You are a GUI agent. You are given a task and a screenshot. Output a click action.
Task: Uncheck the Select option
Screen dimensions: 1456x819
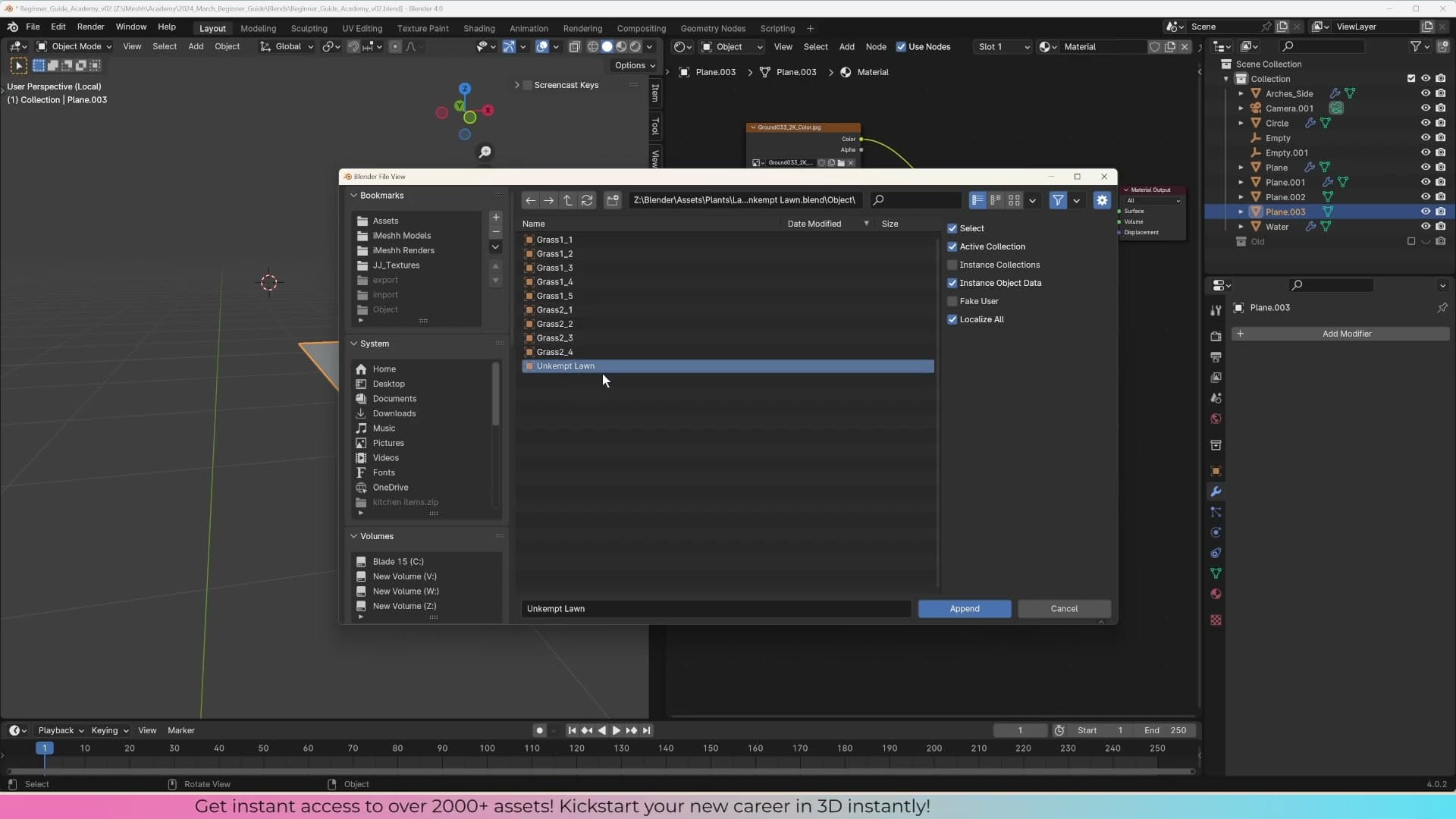pyautogui.click(x=952, y=228)
